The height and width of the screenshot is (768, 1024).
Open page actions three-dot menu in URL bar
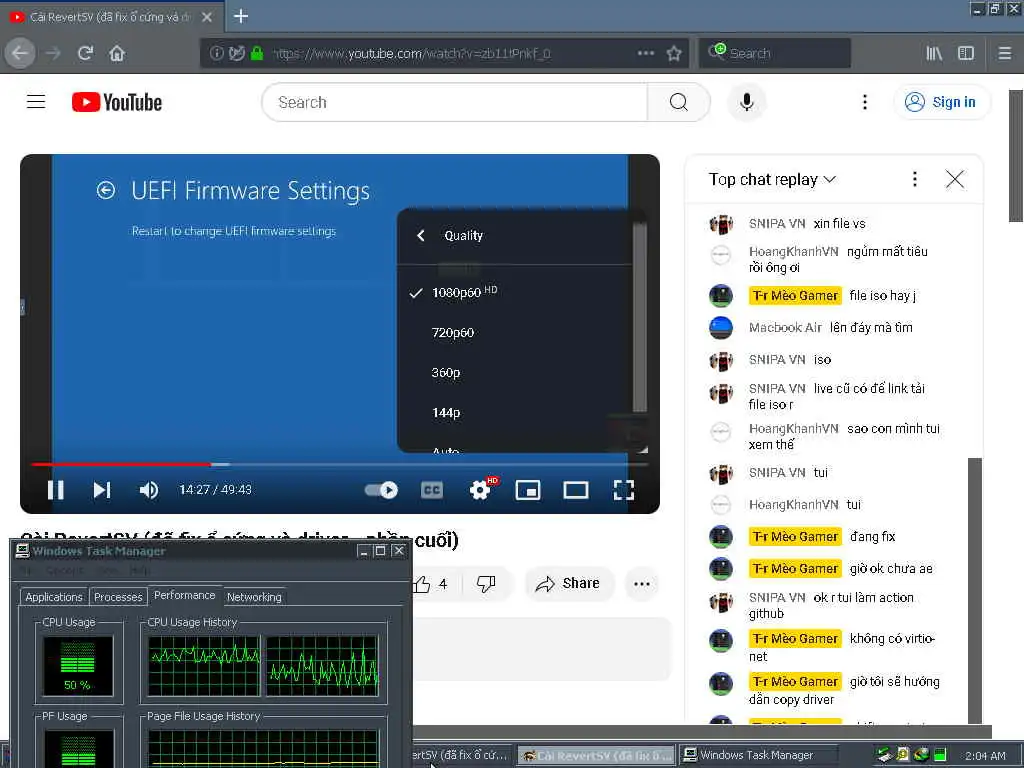coord(645,53)
